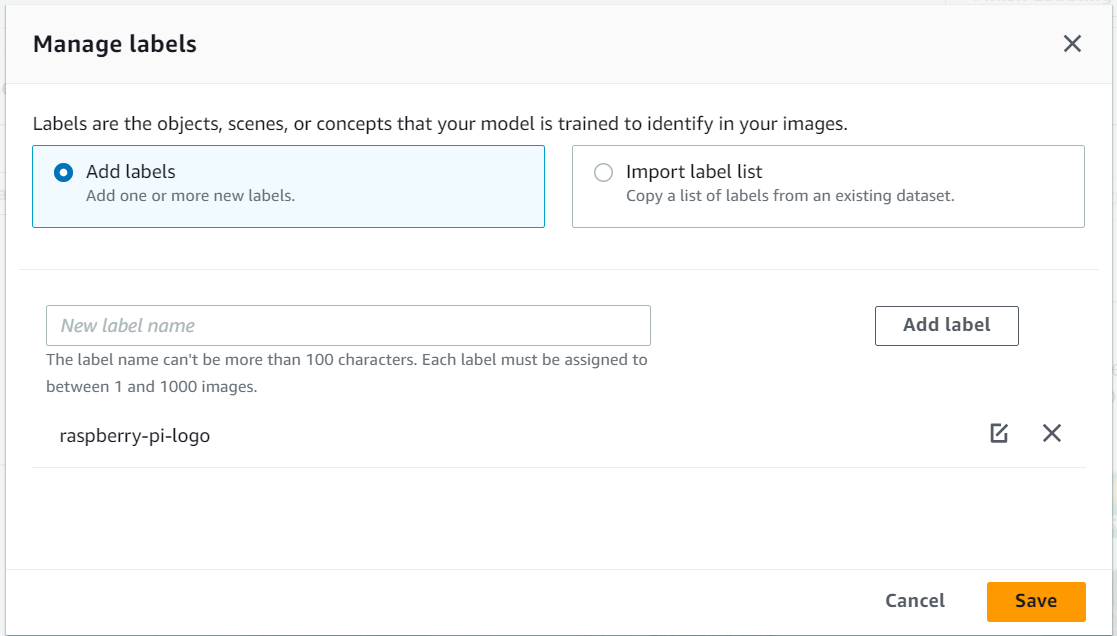1117x636 pixels.
Task: Remove the raspberry-pi-logo label with X icon
Action: pos(1051,433)
